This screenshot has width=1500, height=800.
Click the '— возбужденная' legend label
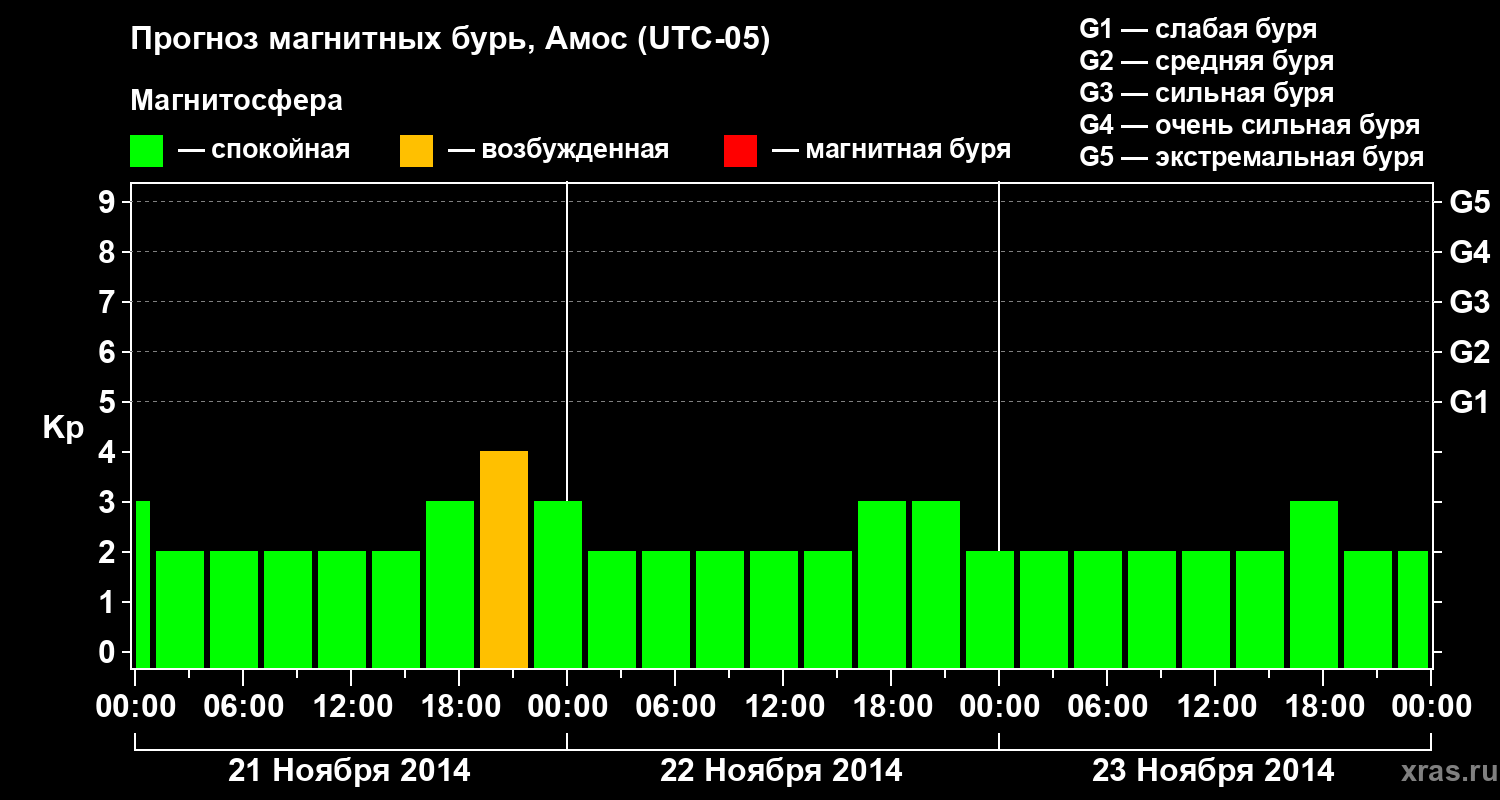pos(558,150)
